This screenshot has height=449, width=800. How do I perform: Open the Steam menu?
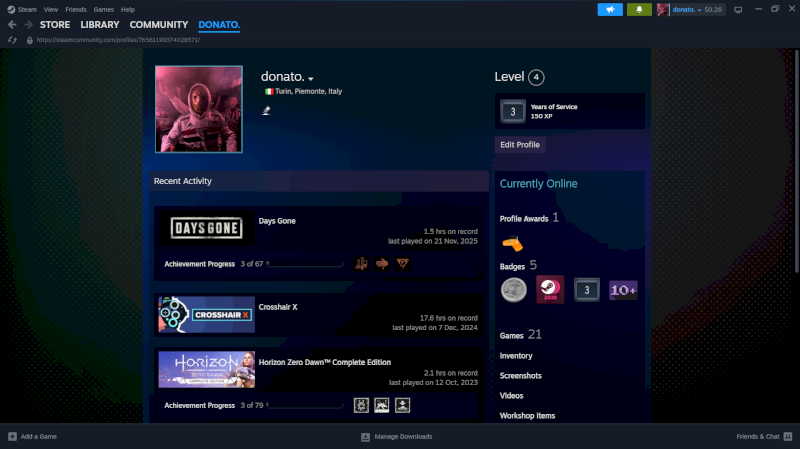[x=27, y=9]
